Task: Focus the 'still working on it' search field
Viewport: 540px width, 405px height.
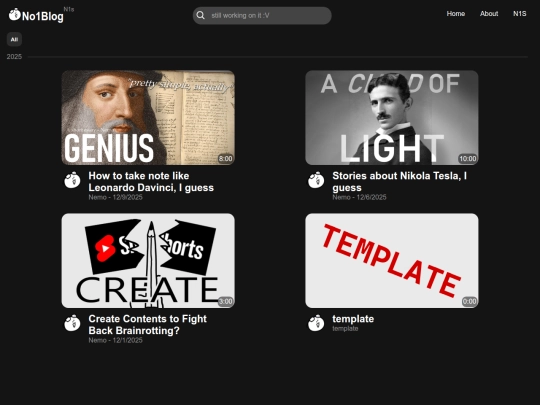Action: coord(262,15)
